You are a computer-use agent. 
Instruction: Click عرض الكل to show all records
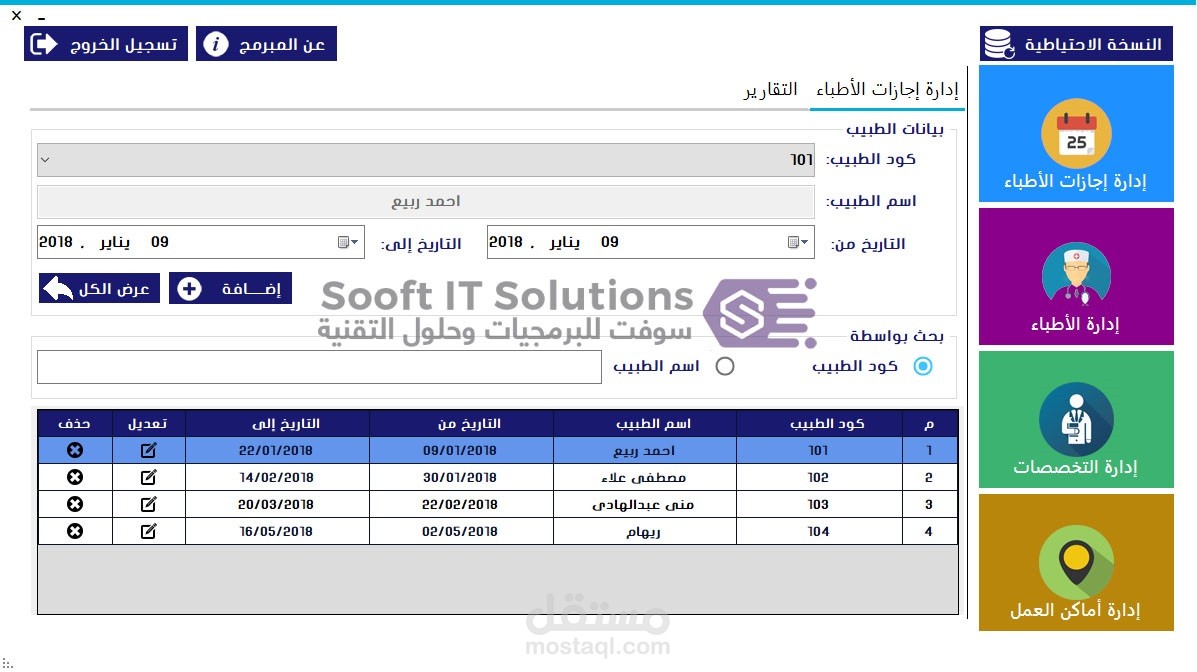[98, 288]
